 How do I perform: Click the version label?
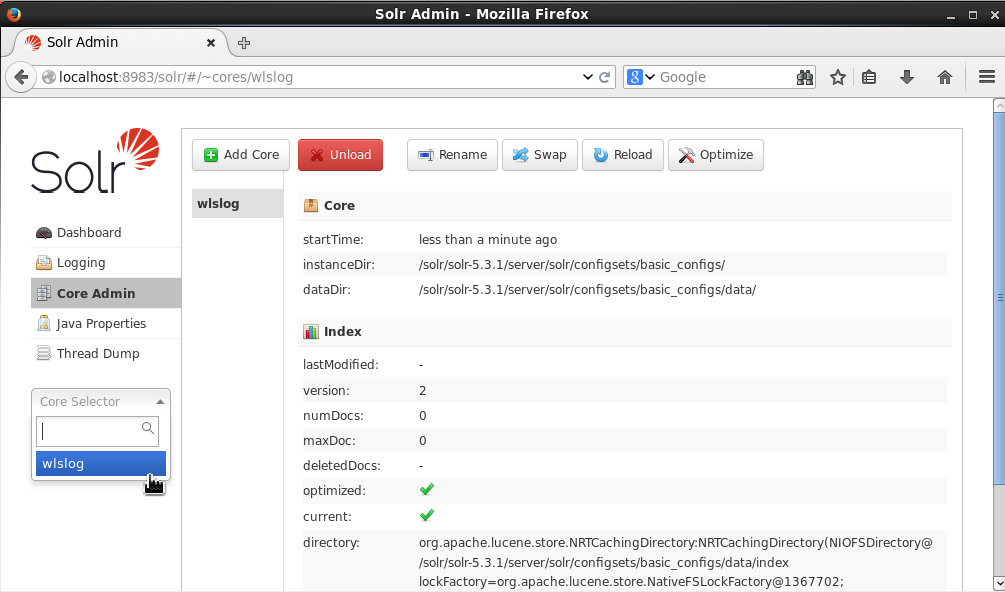[x=326, y=391]
